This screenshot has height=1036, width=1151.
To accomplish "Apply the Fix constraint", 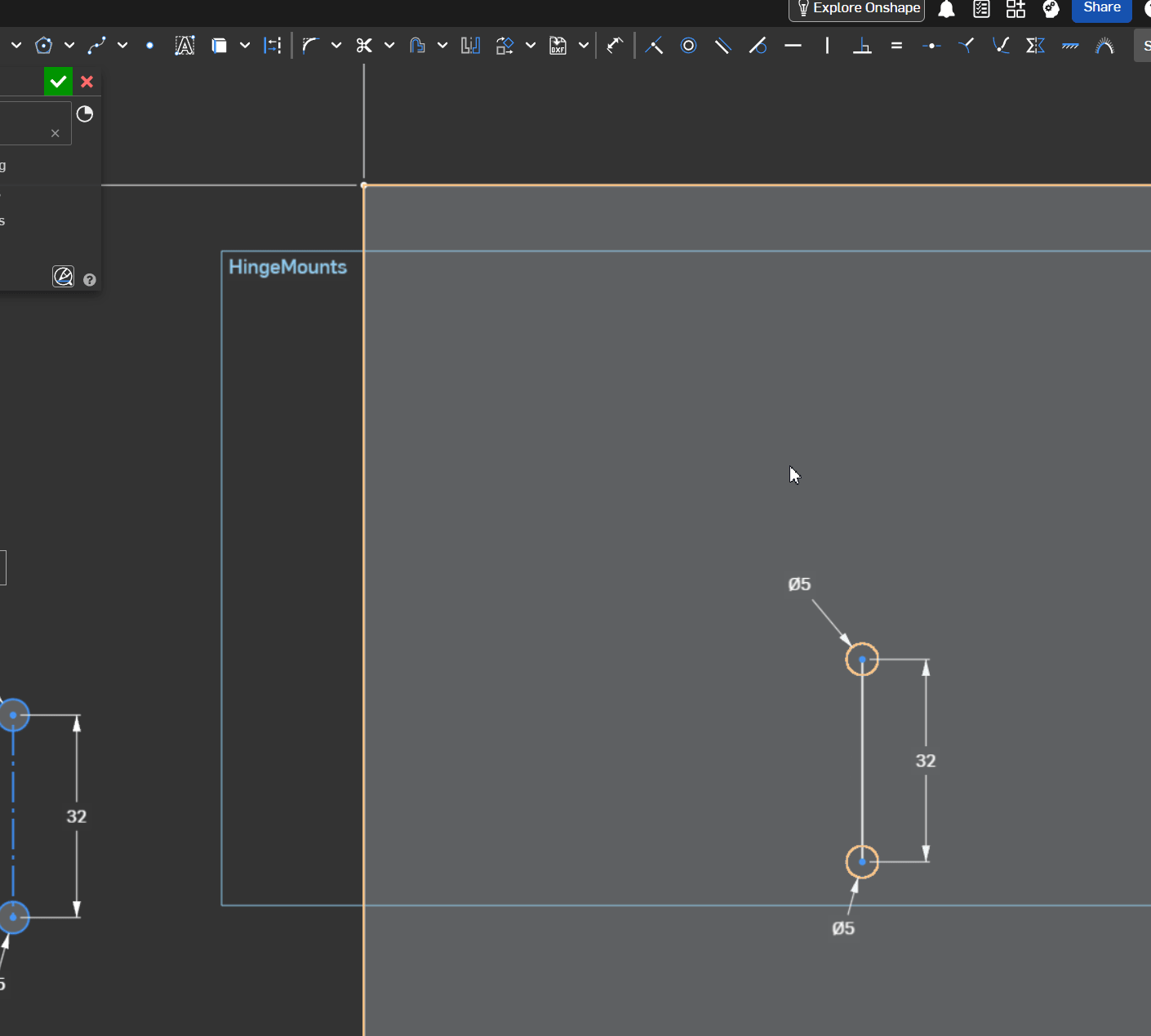I will [1070, 46].
